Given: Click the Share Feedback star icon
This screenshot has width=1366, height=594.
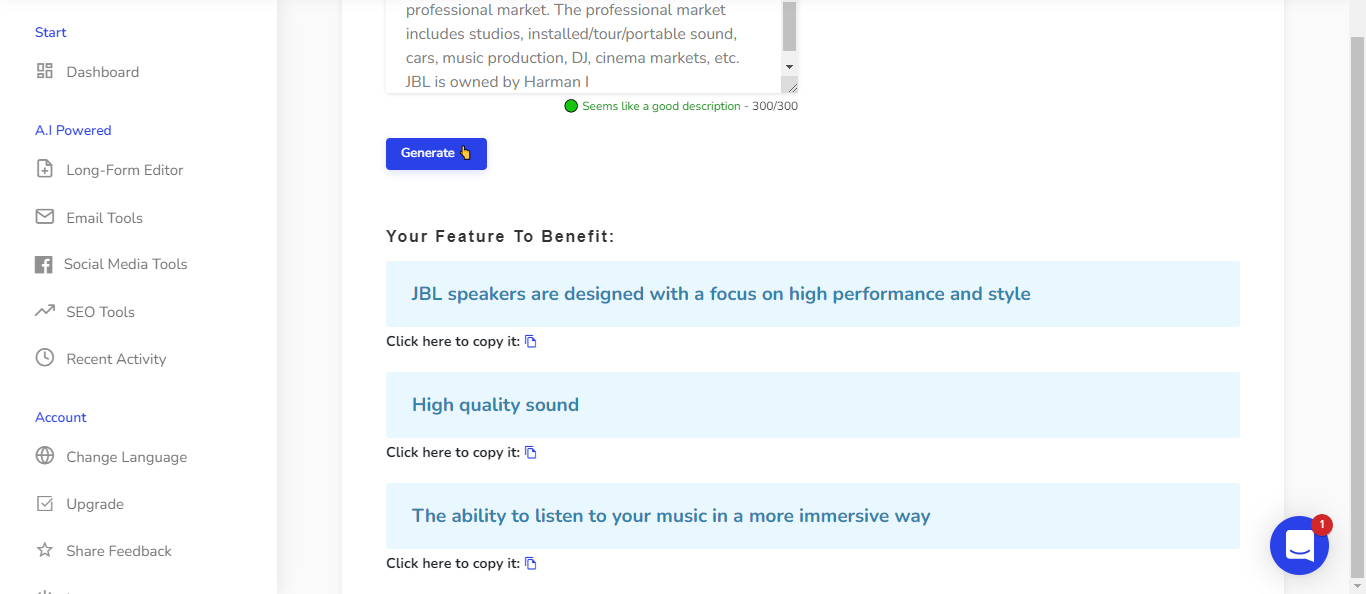Looking at the screenshot, I should coord(44,550).
